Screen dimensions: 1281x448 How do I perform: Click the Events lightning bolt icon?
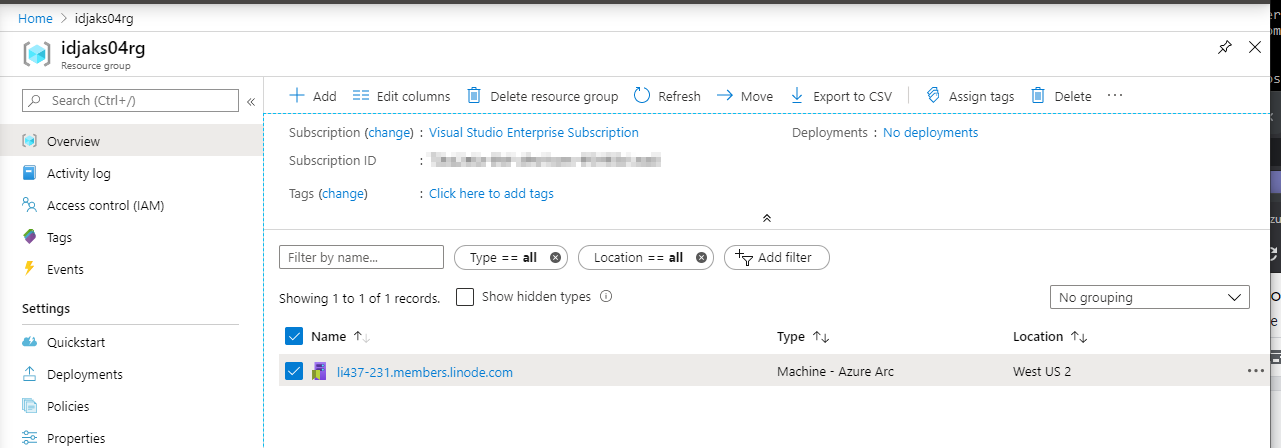[29, 269]
